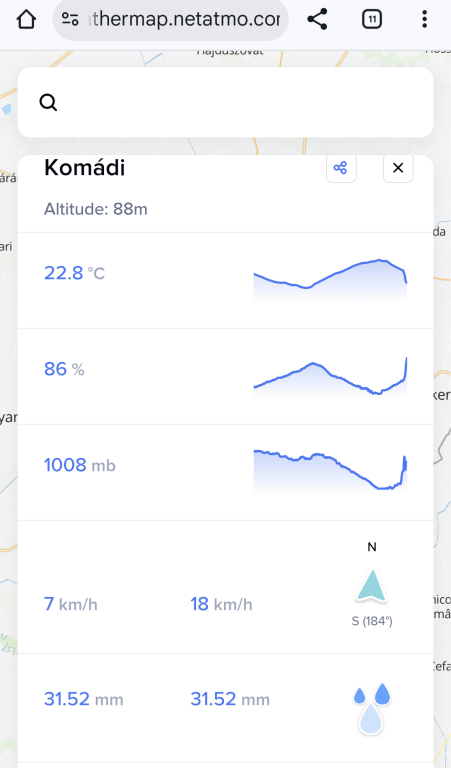Select the 22.8 °C temperature reading

pos(74,273)
